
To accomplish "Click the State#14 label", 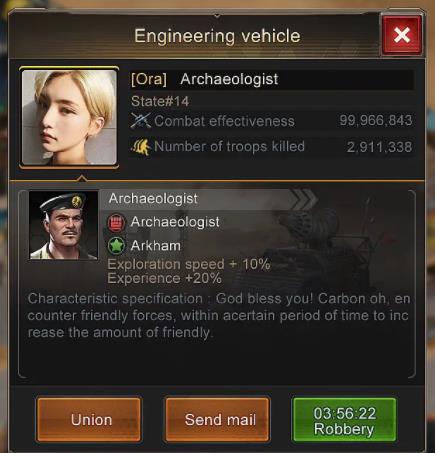I will [160, 101].
